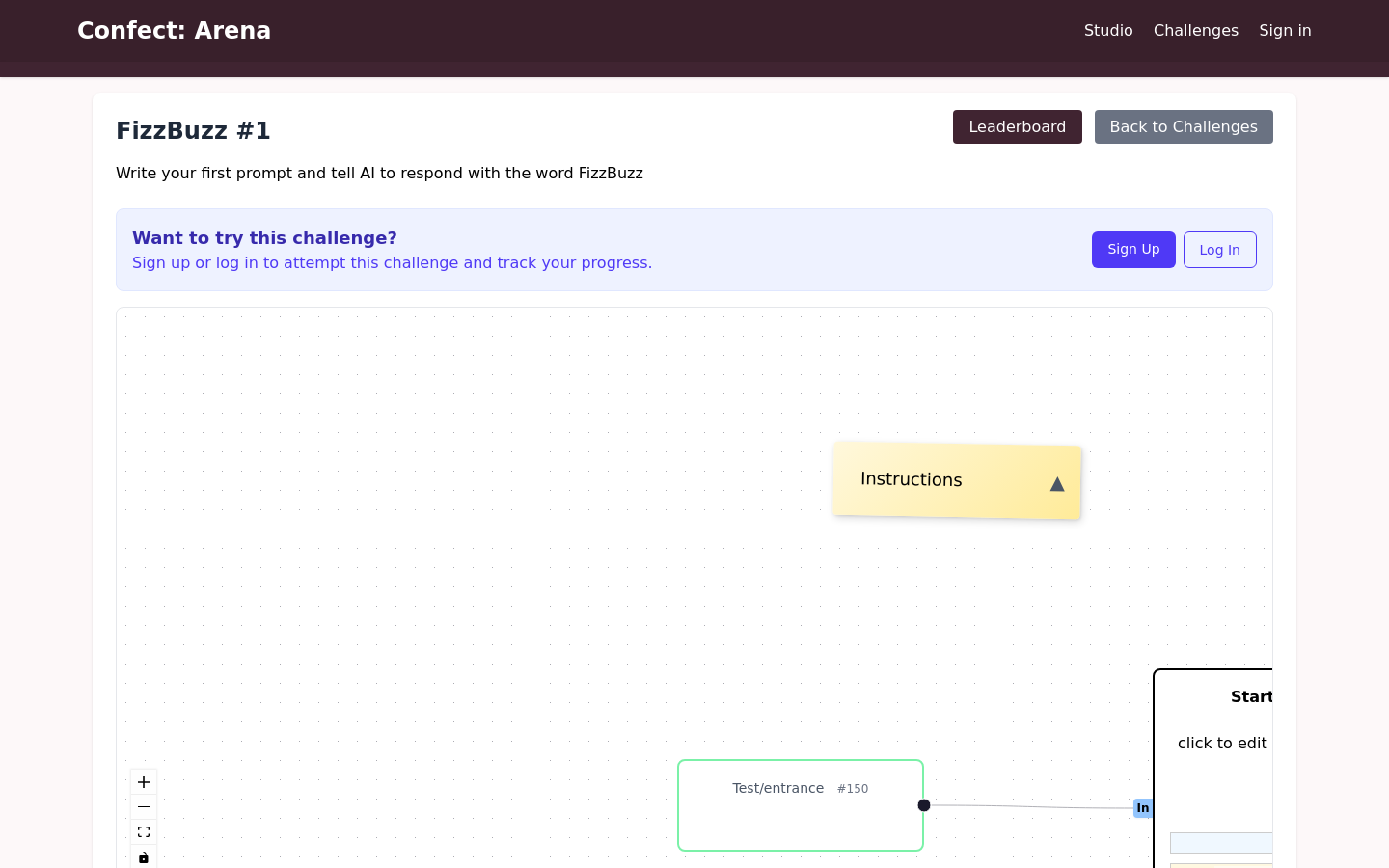Click the Log In button

point(1220,250)
